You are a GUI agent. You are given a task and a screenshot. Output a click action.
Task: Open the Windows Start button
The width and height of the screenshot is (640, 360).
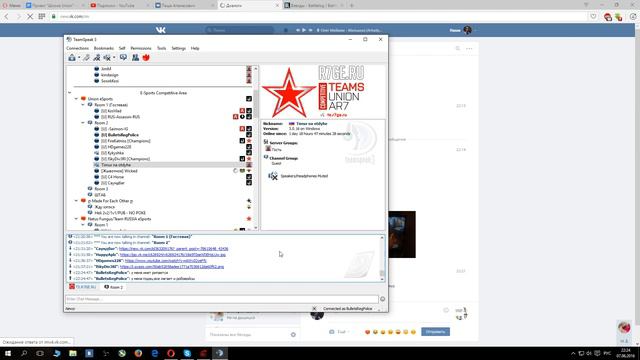[x=8, y=353]
